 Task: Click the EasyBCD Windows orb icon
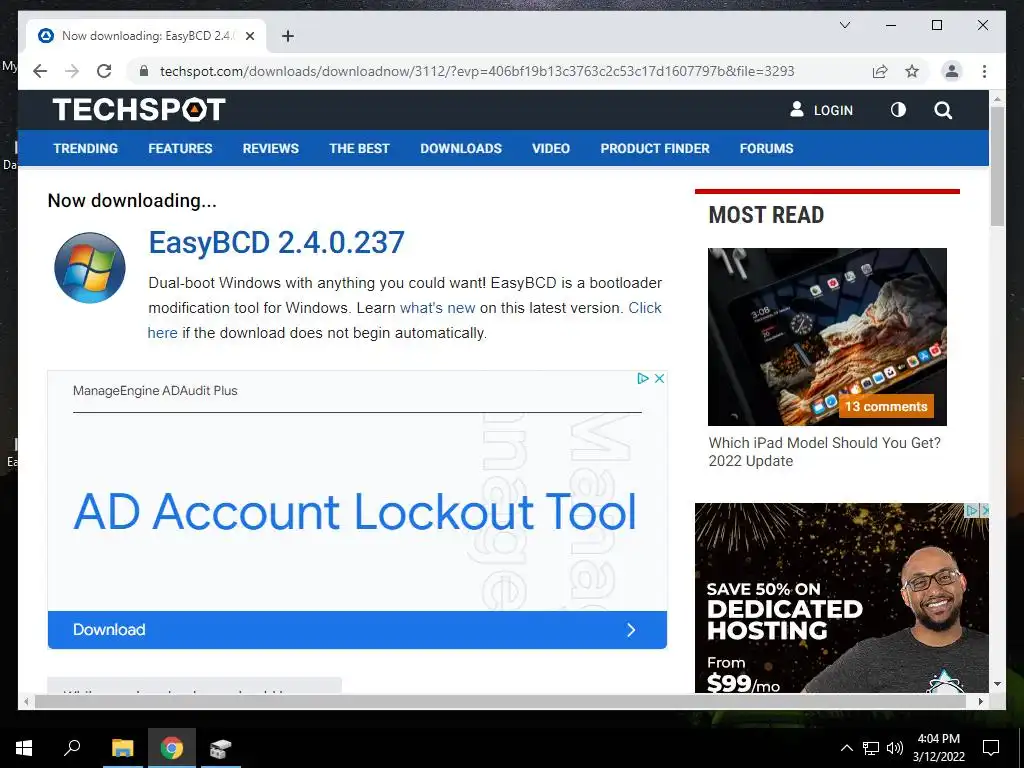[x=89, y=268]
